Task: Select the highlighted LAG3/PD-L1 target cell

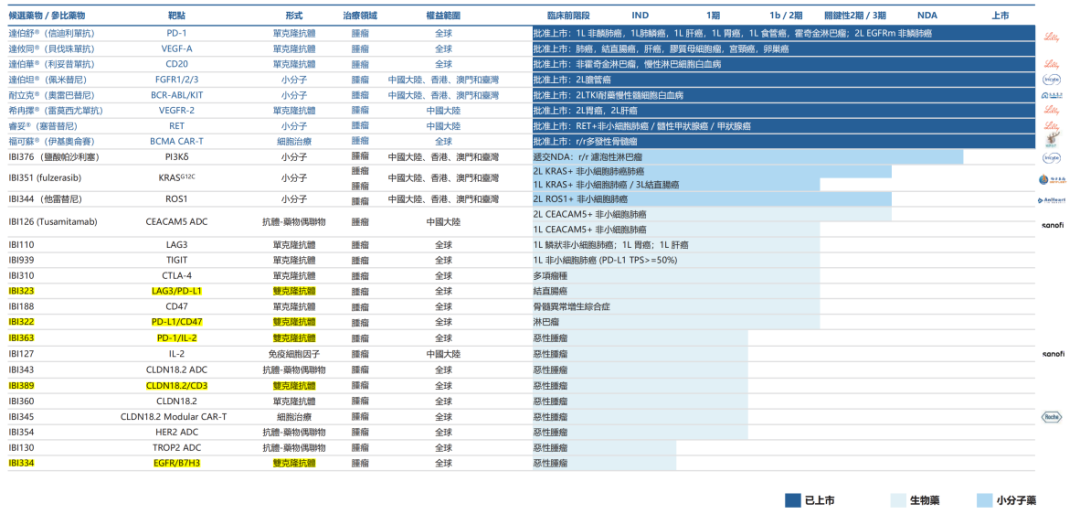Action: 176,291
